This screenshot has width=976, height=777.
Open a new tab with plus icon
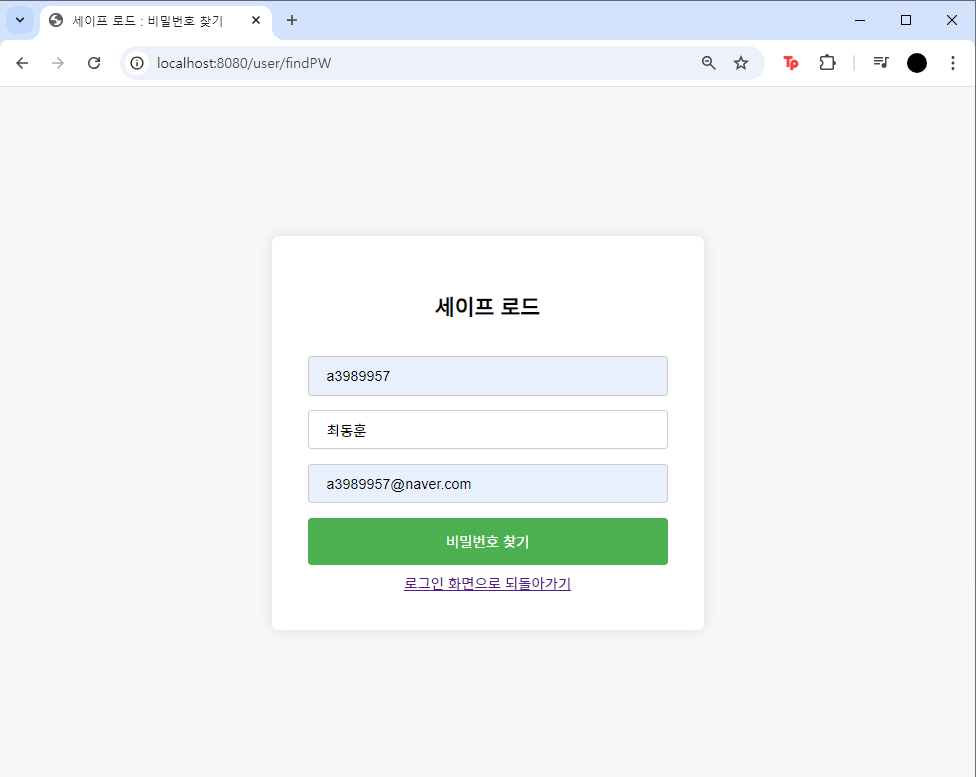(292, 21)
